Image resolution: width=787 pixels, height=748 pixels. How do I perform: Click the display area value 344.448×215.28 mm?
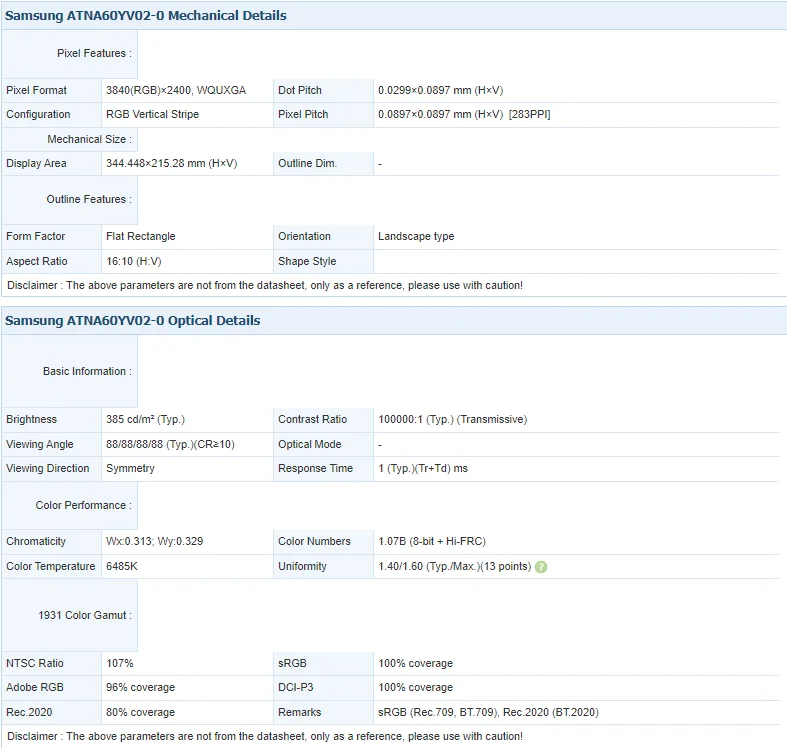[x=172, y=163]
